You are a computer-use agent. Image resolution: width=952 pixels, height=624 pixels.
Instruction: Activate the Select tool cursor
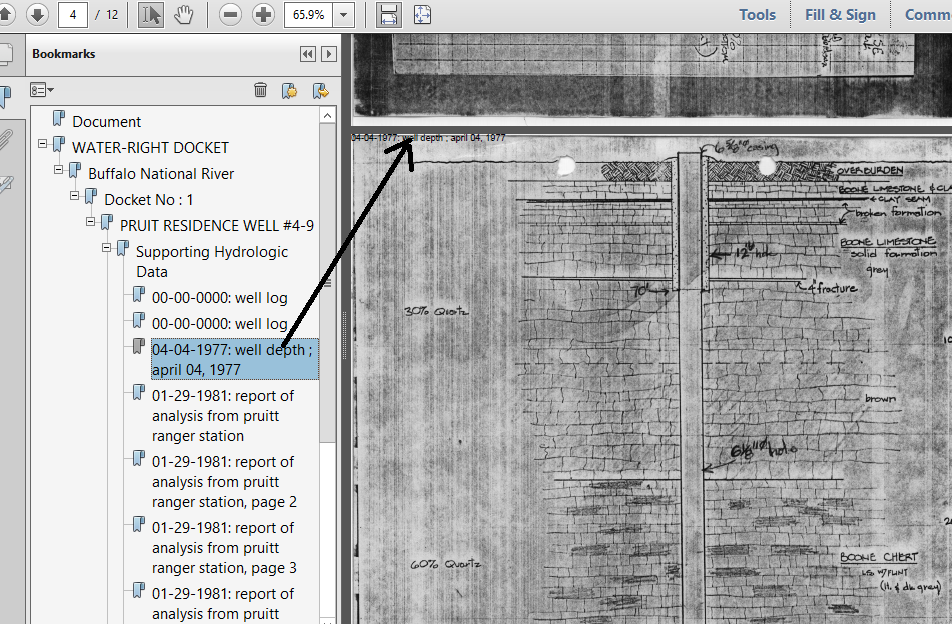(151, 14)
